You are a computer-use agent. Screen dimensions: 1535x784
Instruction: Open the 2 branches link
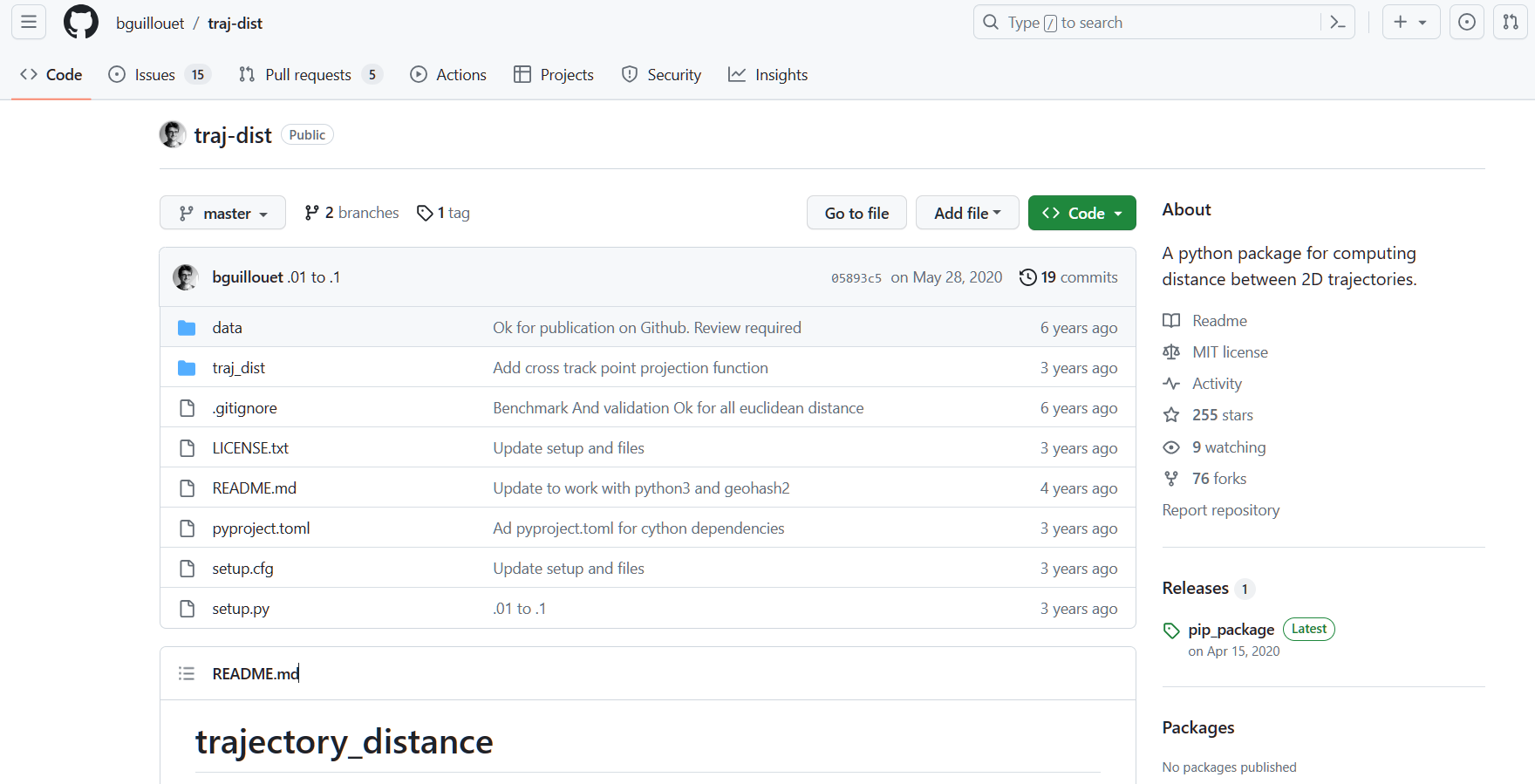pos(351,213)
